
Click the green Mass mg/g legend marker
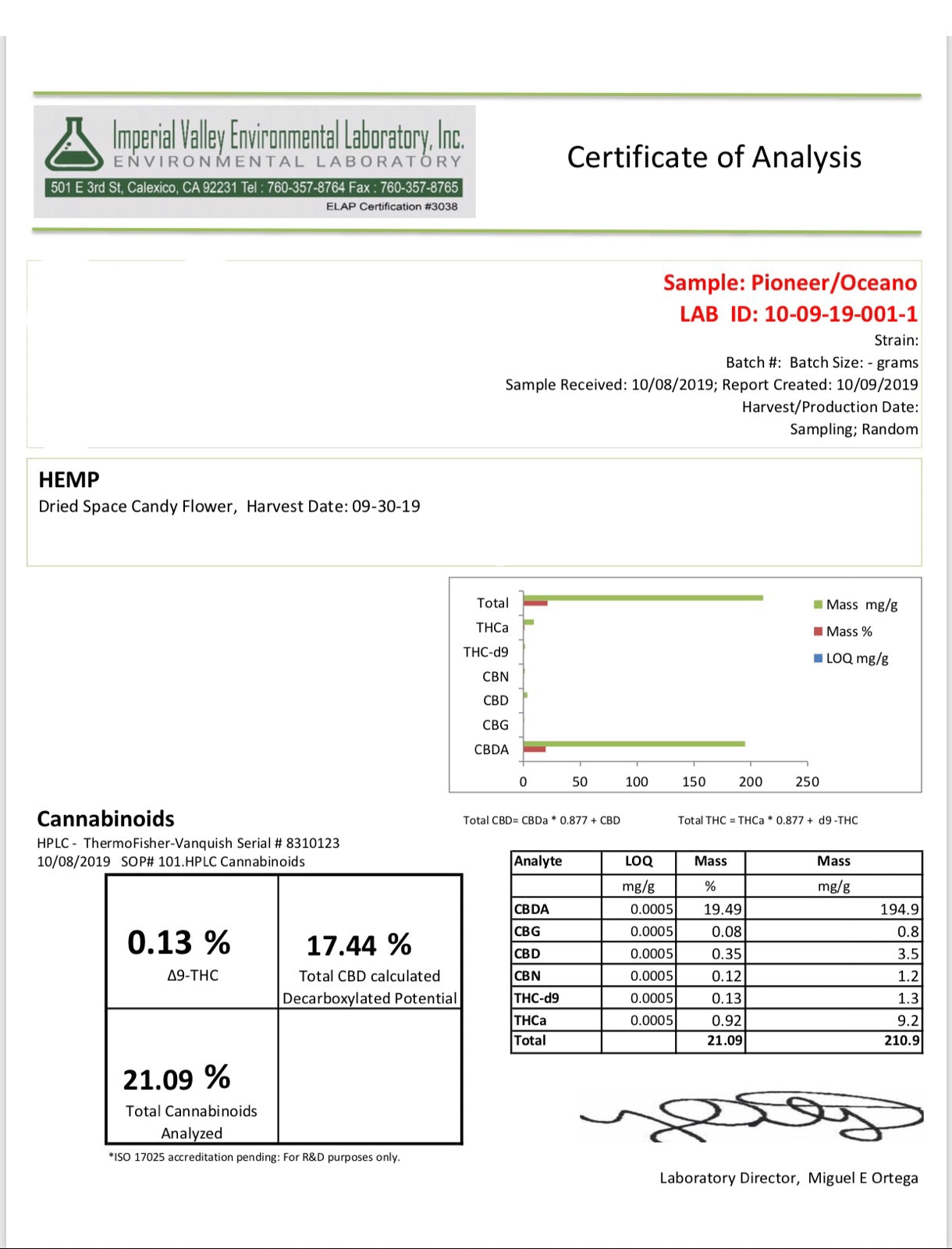pyautogui.click(x=818, y=605)
